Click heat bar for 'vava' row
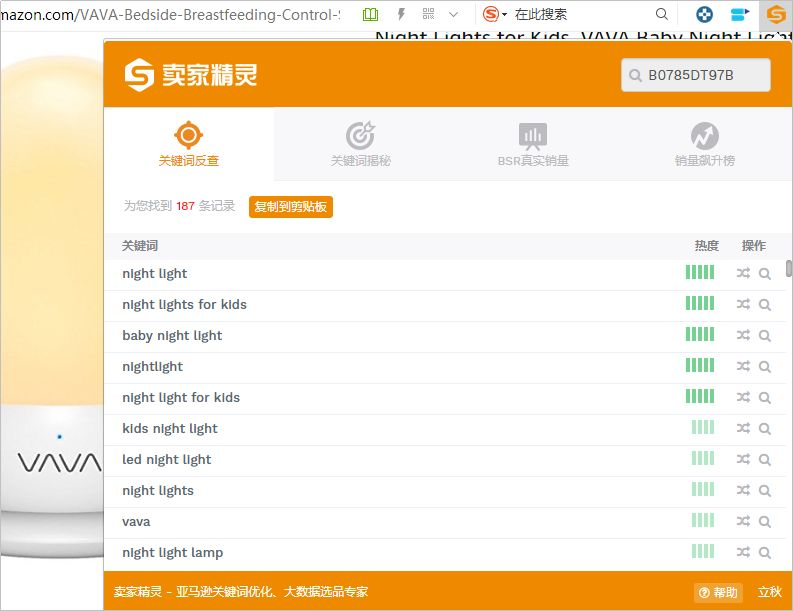This screenshot has width=793, height=611. point(703,520)
